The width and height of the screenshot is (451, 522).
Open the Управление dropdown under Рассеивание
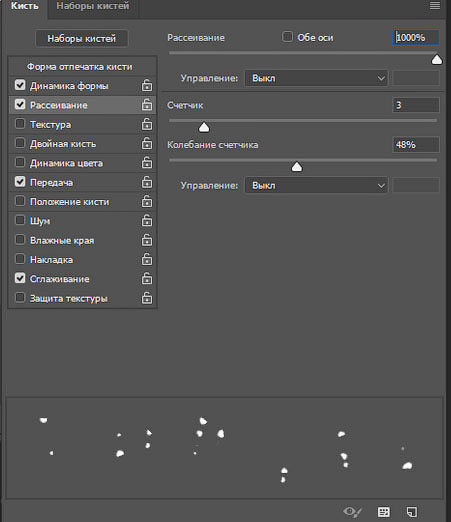click(316, 78)
